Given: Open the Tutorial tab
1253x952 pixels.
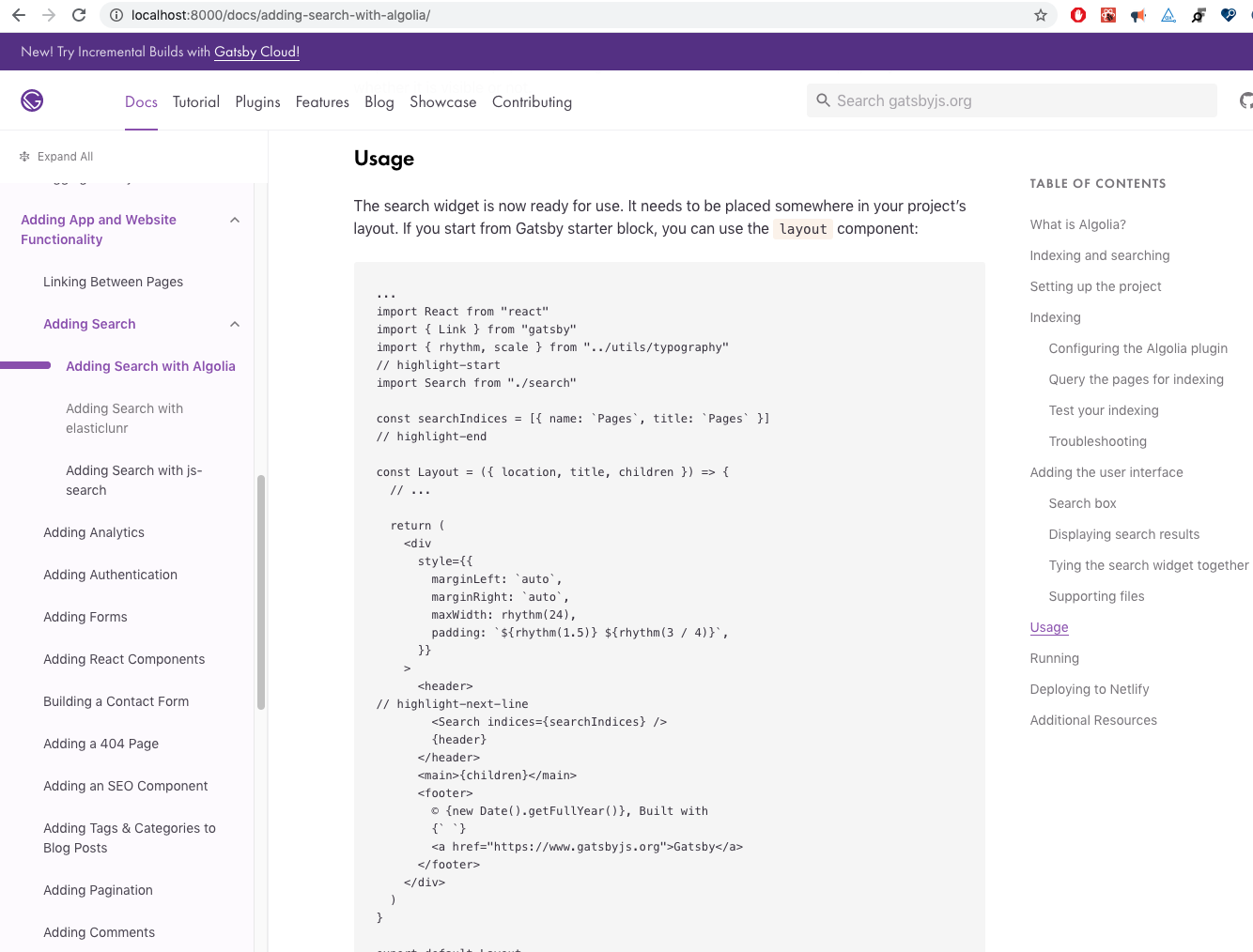Looking at the screenshot, I should pos(196,101).
